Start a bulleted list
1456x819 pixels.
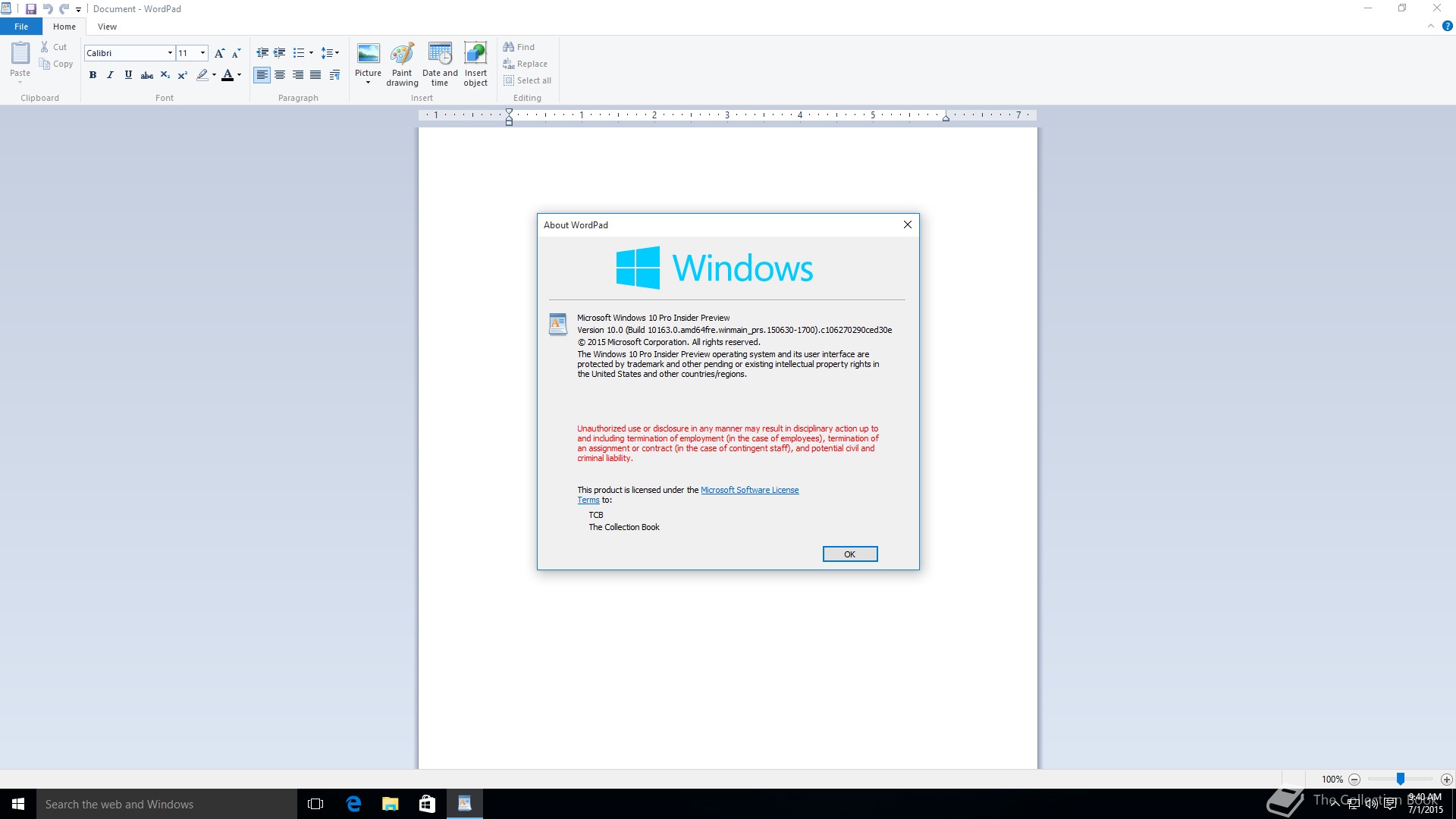(299, 53)
